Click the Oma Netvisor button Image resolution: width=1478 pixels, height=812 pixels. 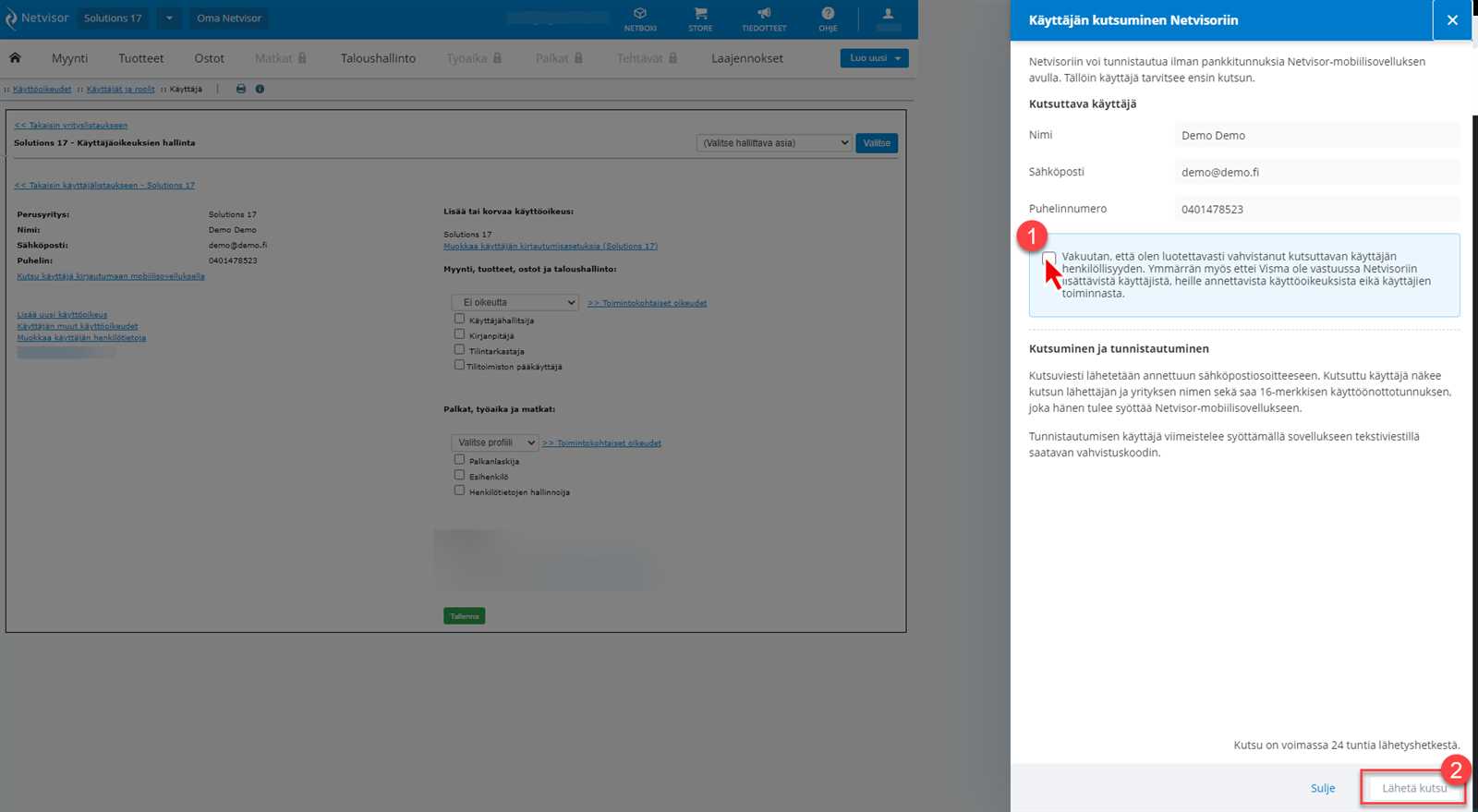click(229, 18)
